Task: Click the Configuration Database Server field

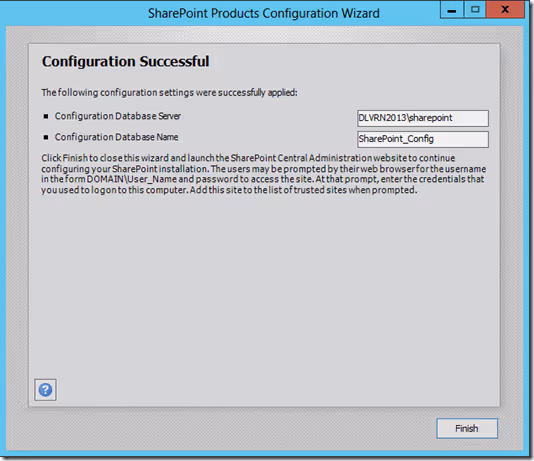Action: tap(423, 118)
